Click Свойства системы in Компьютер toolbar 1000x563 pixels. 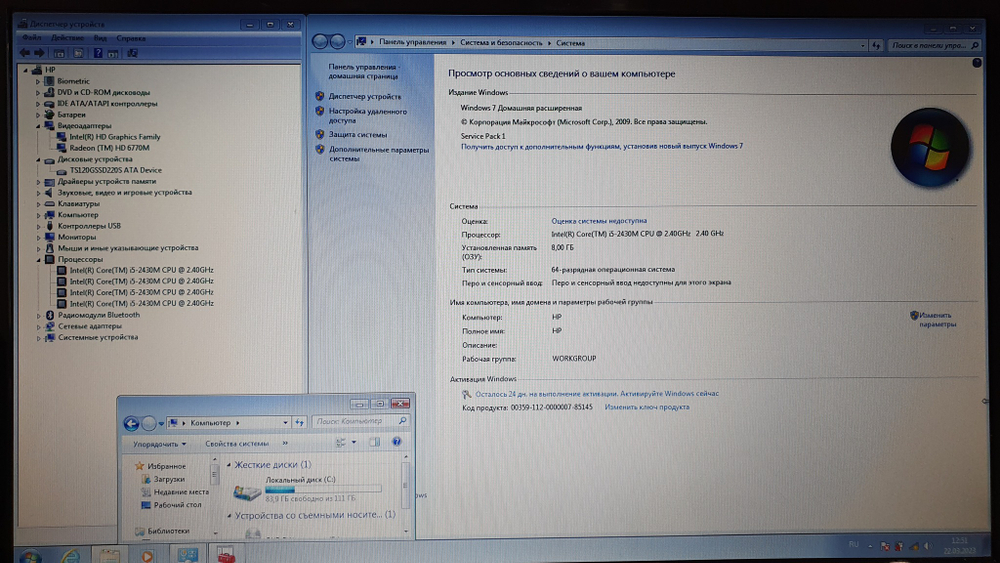coord(237,444)
